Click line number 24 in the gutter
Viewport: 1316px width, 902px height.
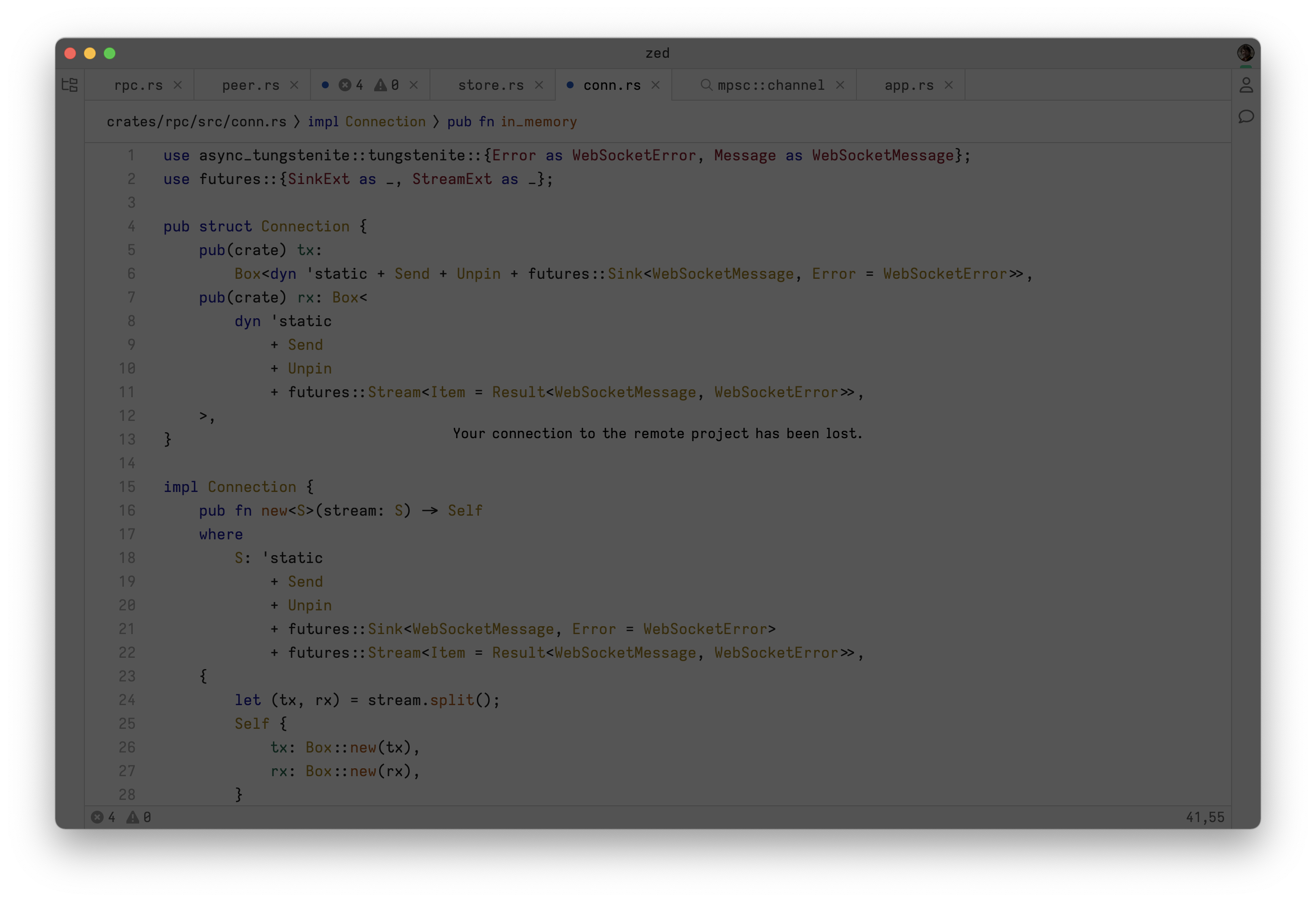127,700
